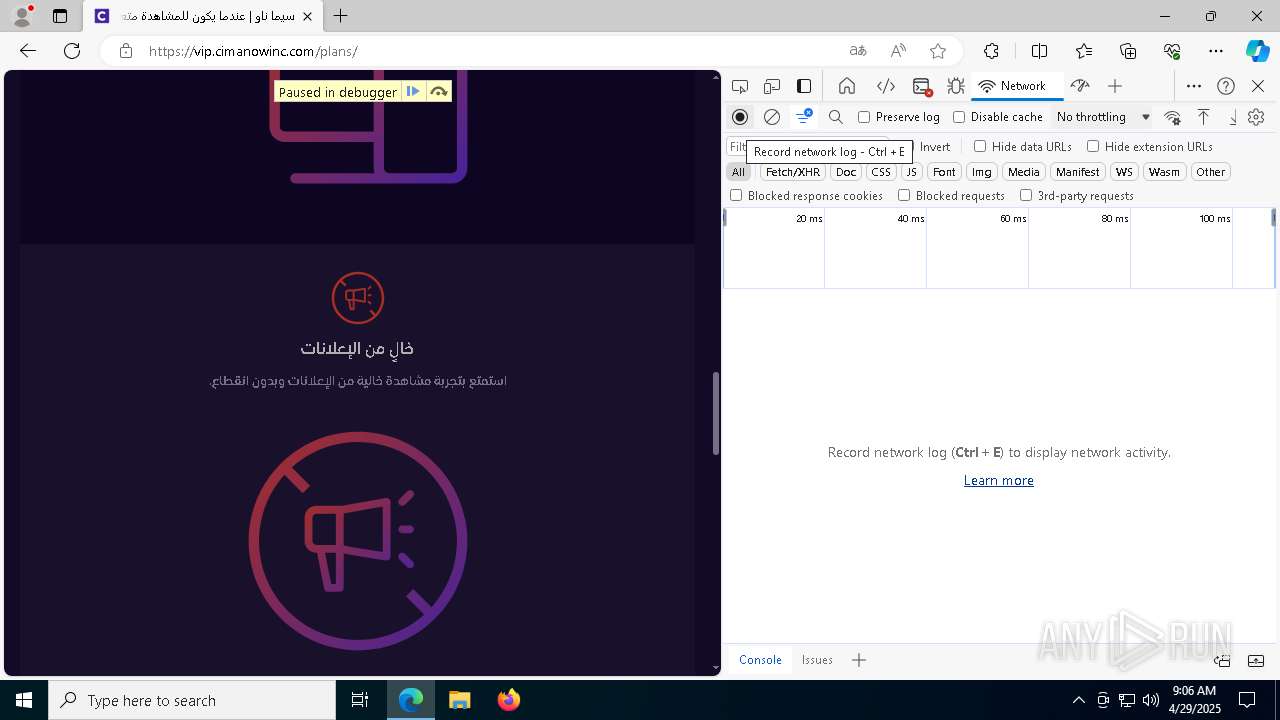Filter requests by Wasm type
Image resolution: width=1280 pixels, height=720 pixels.
(x=1164, y=172)
